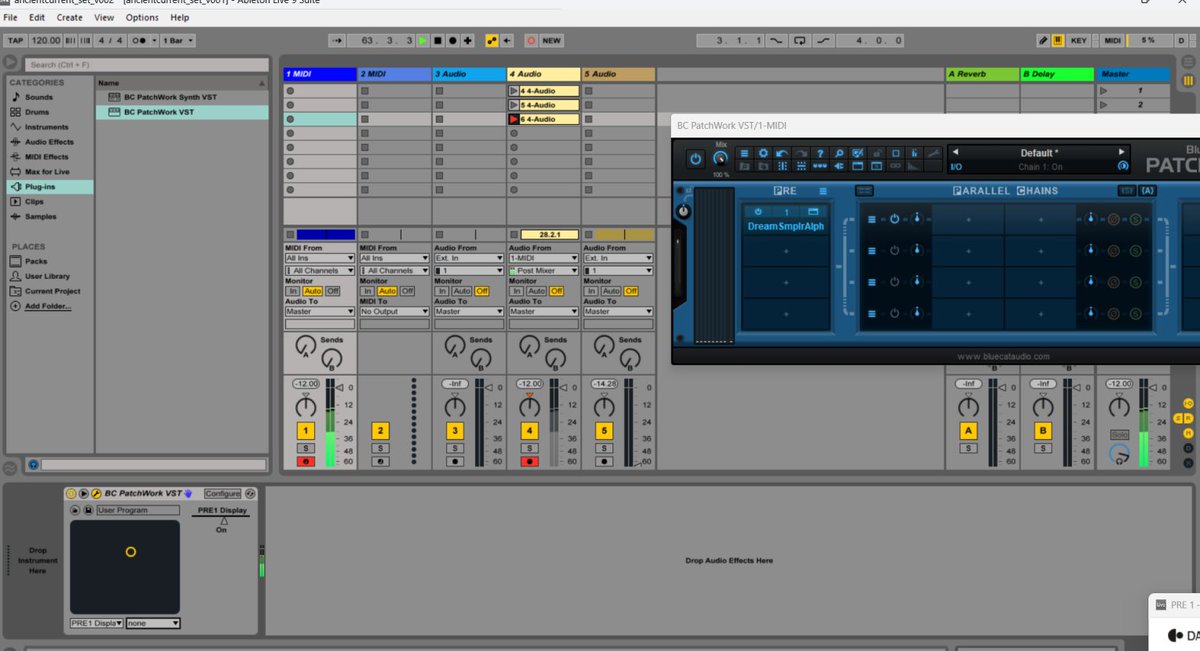Click the Session Record circle button
The image size is (1200, 651).
(531, 41)
